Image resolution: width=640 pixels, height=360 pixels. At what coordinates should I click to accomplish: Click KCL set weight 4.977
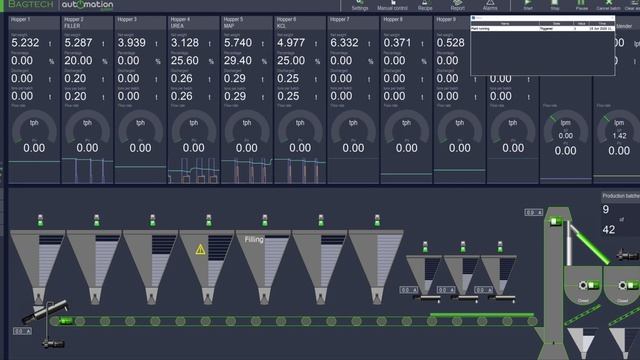(x=291, y=43)
